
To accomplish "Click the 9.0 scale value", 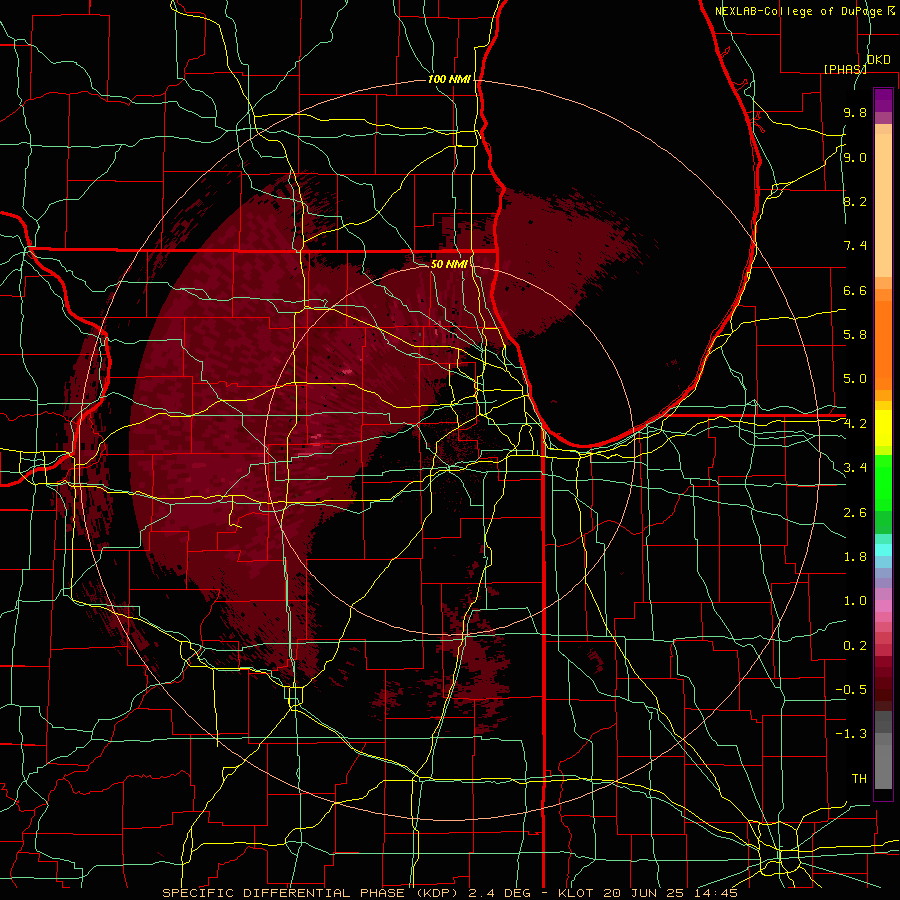I will pyautogui.click(x=855, y=157).
